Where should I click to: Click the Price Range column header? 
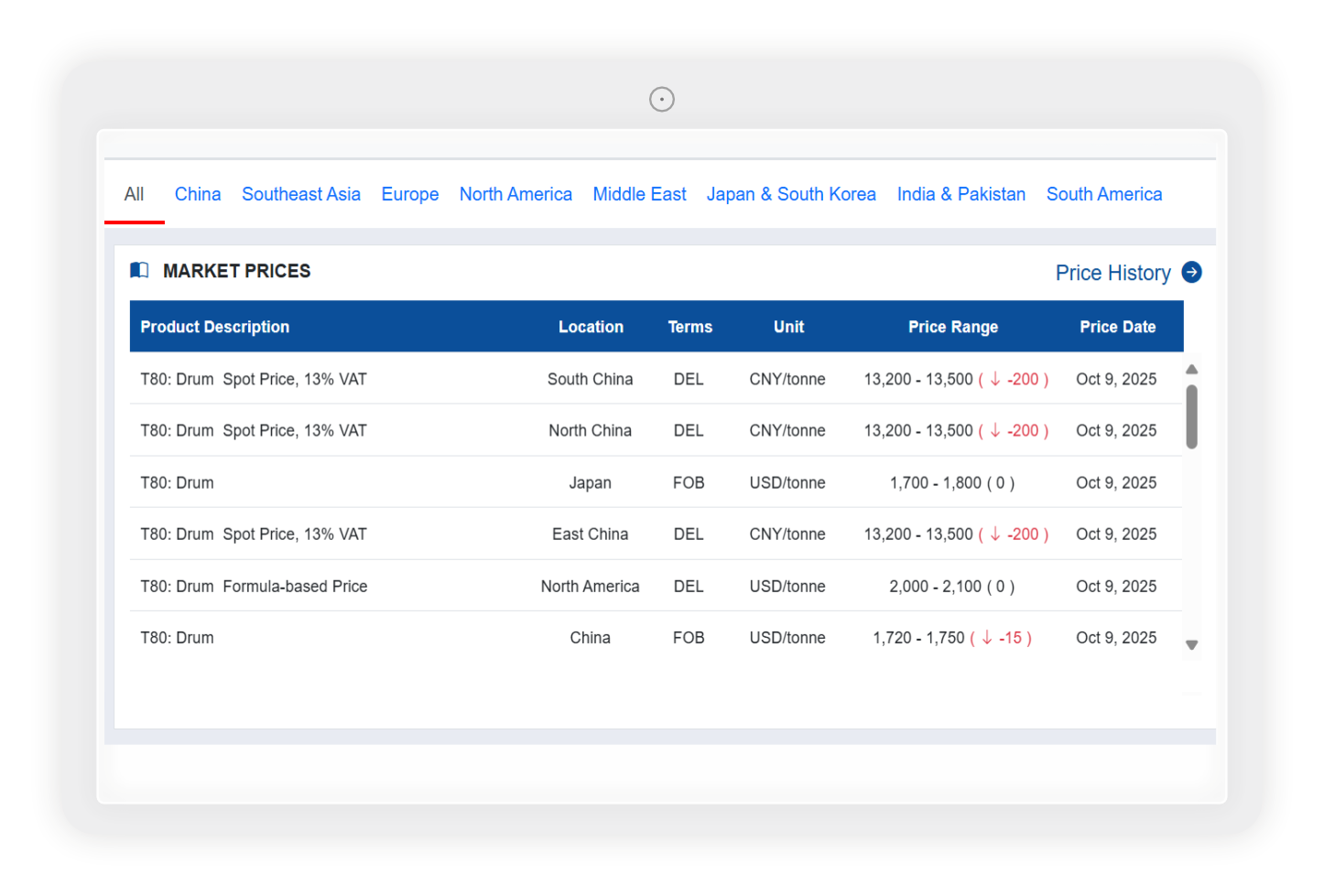tap(952, 327)
